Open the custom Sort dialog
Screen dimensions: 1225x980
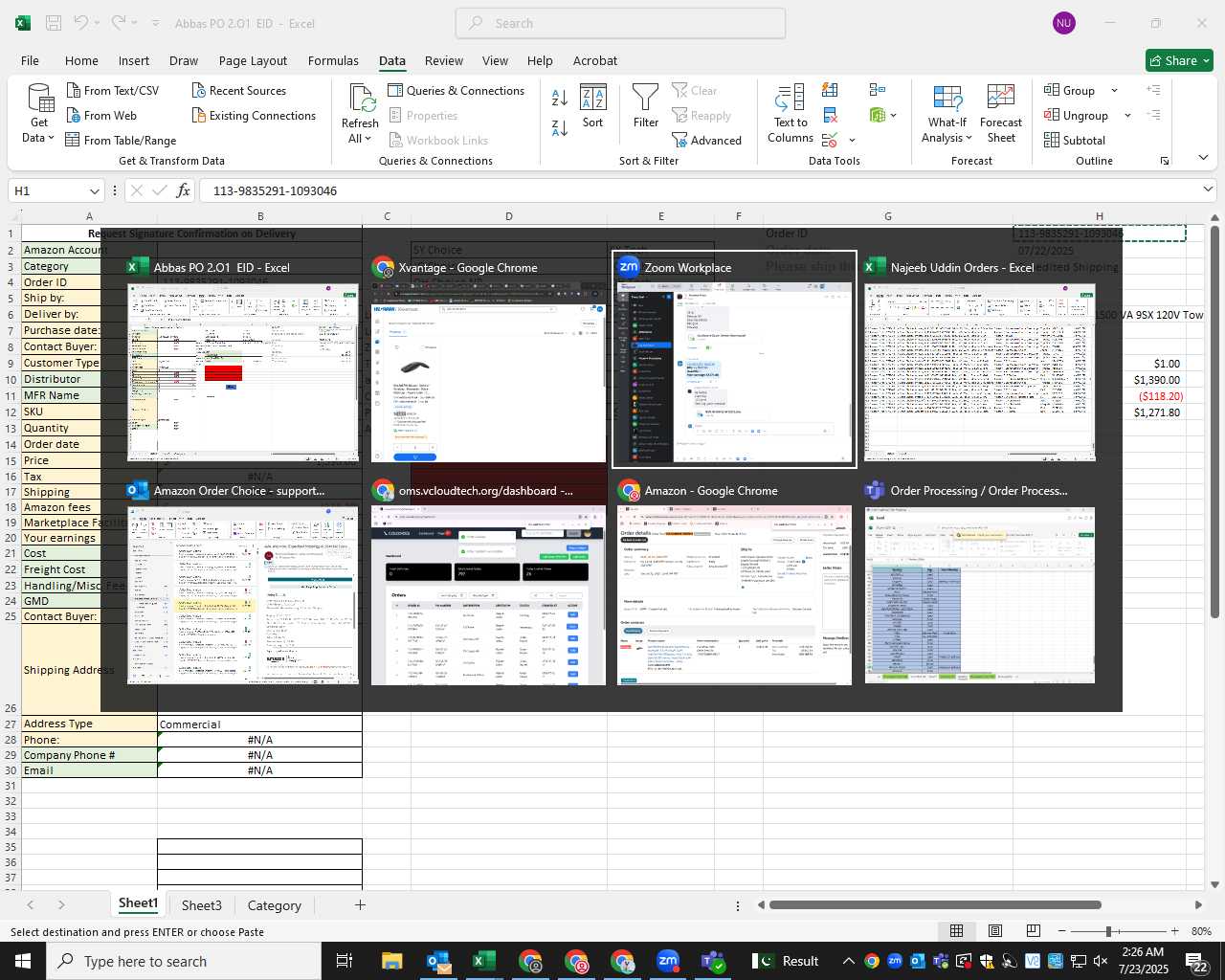[x=593, y=106]
